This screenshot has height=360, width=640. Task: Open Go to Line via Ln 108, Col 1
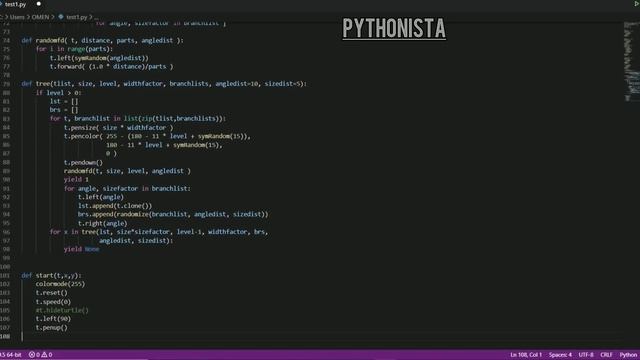click(x=526, y=355)
